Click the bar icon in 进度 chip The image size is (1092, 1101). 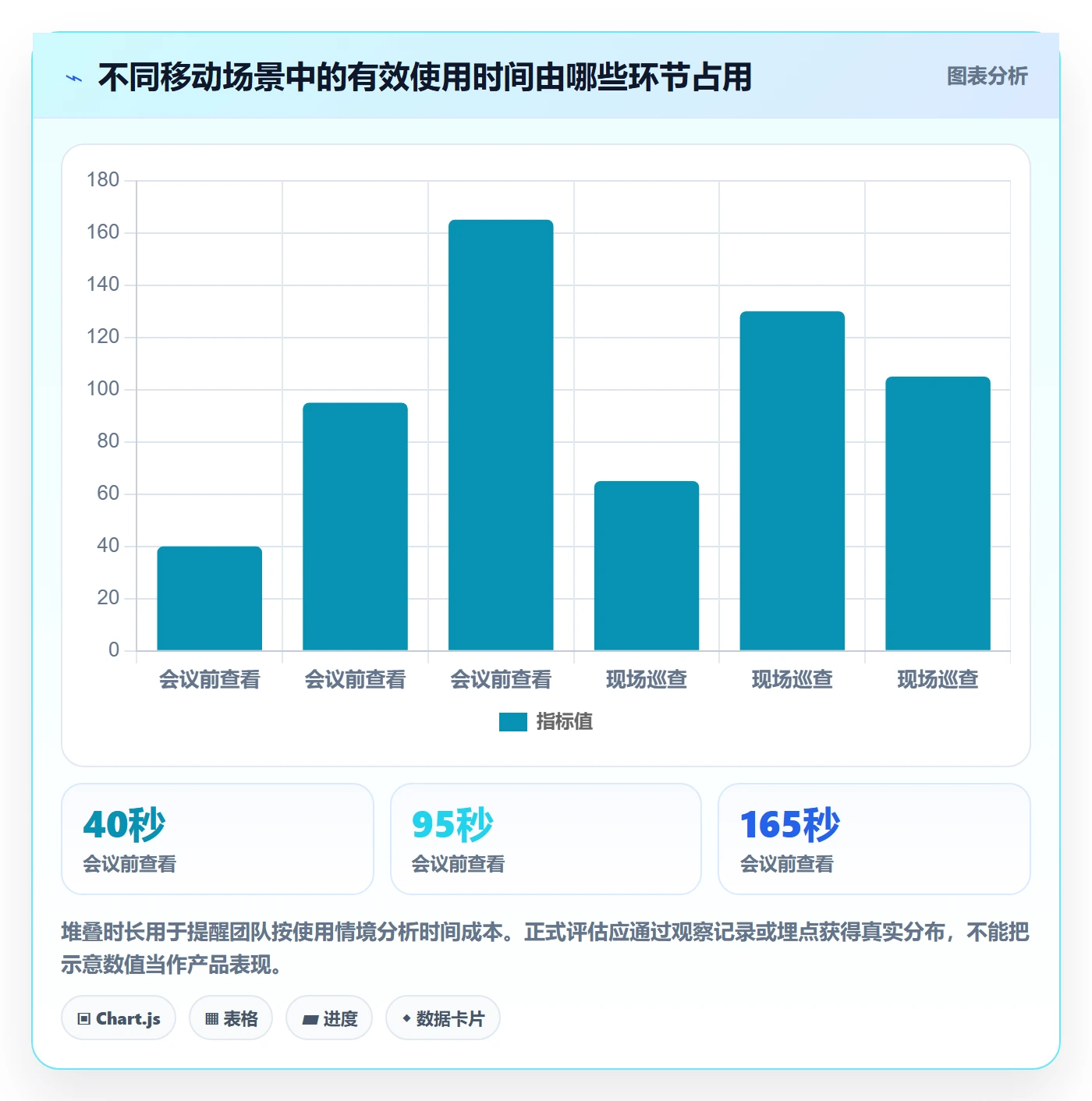pyautogui.click(x=310, y=1019)
